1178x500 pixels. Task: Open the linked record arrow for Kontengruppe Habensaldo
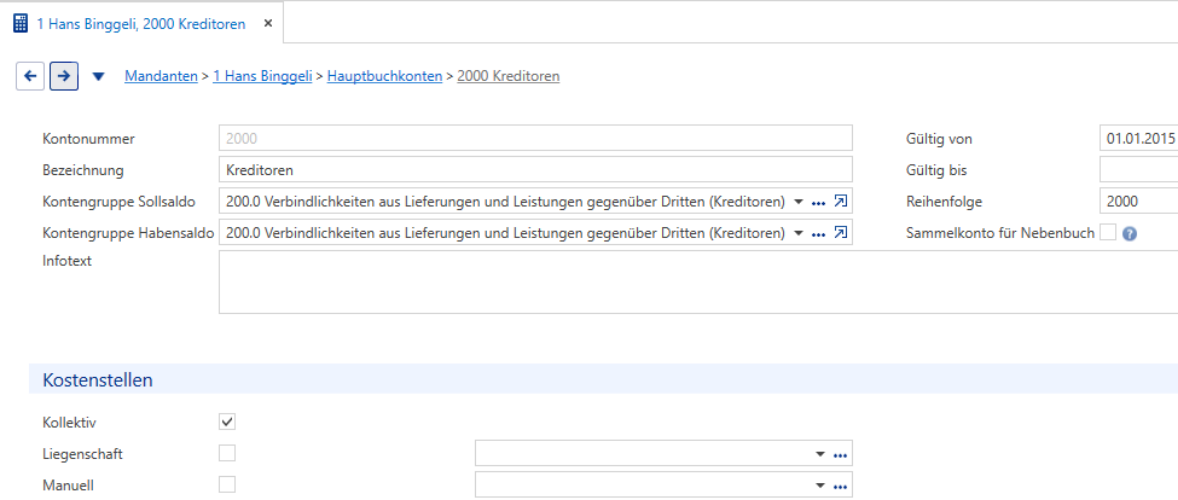841,233
